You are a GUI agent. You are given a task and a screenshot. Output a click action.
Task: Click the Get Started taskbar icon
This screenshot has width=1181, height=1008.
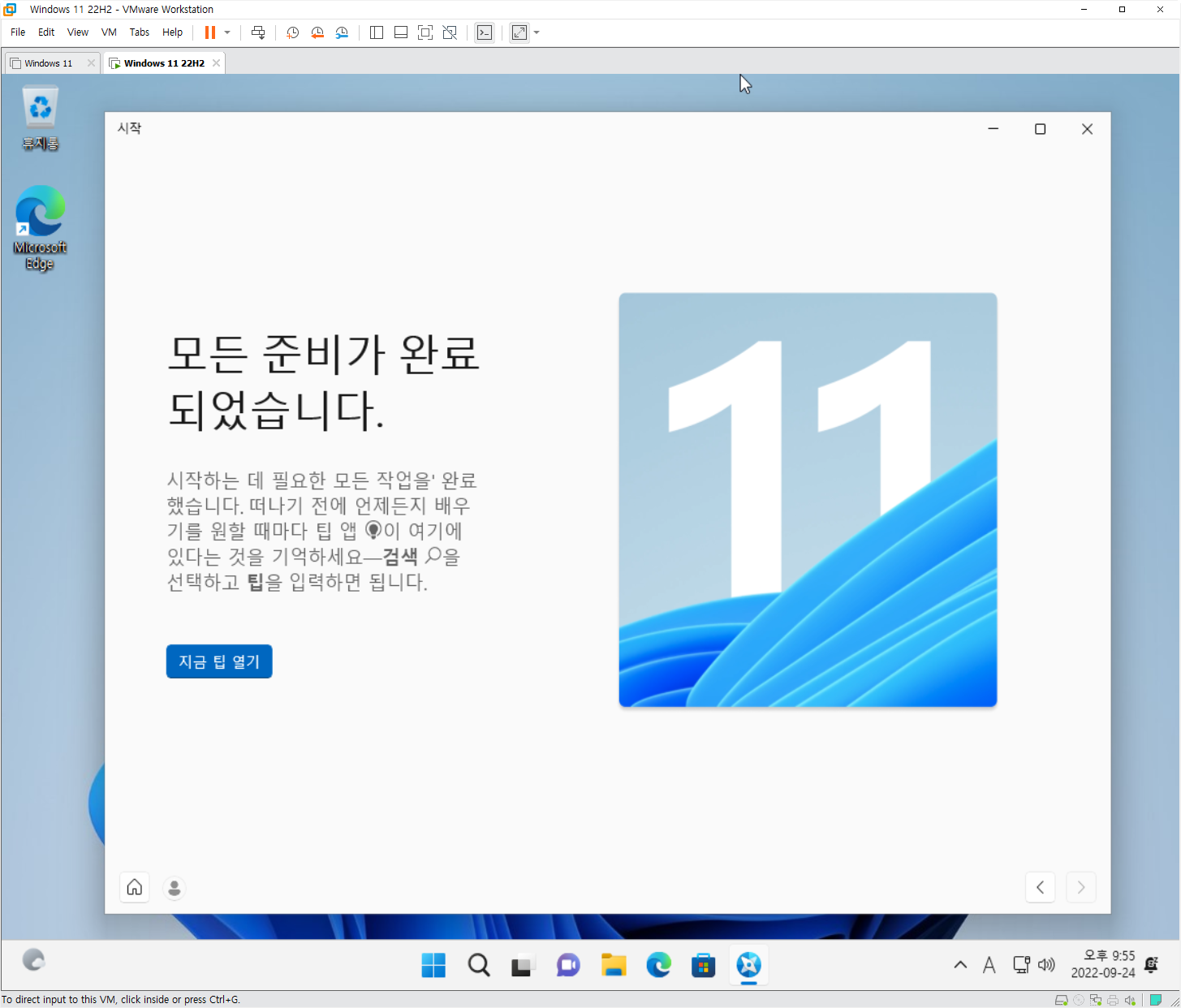[x=748, y=965]
